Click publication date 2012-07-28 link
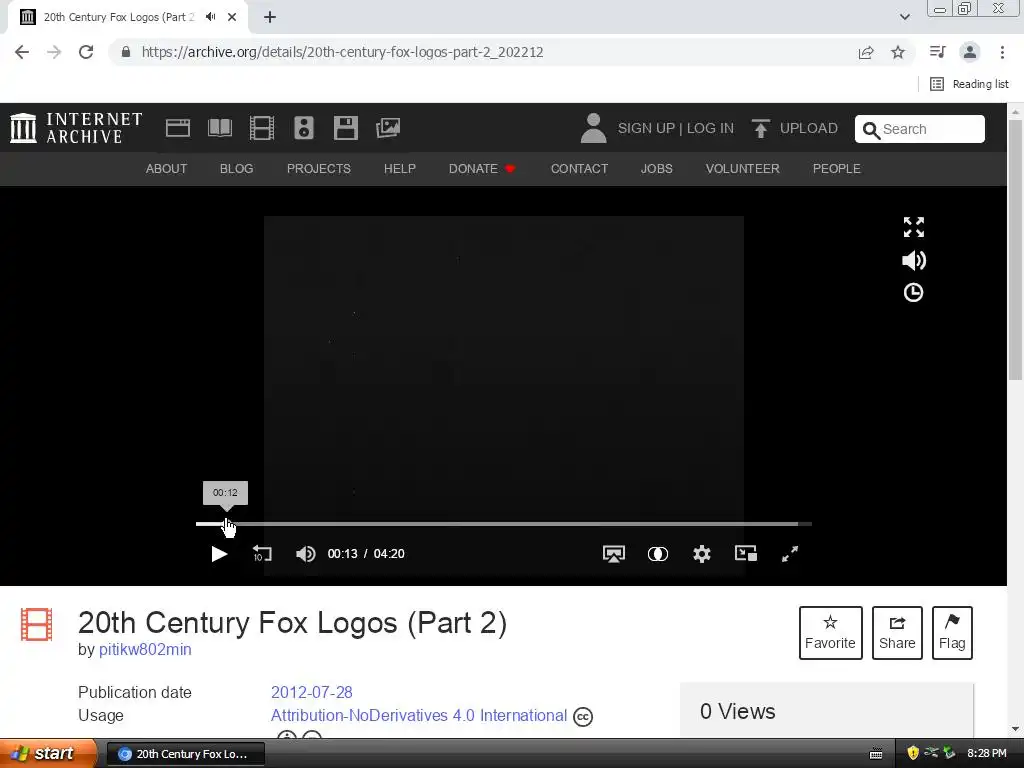 point(312,692)
